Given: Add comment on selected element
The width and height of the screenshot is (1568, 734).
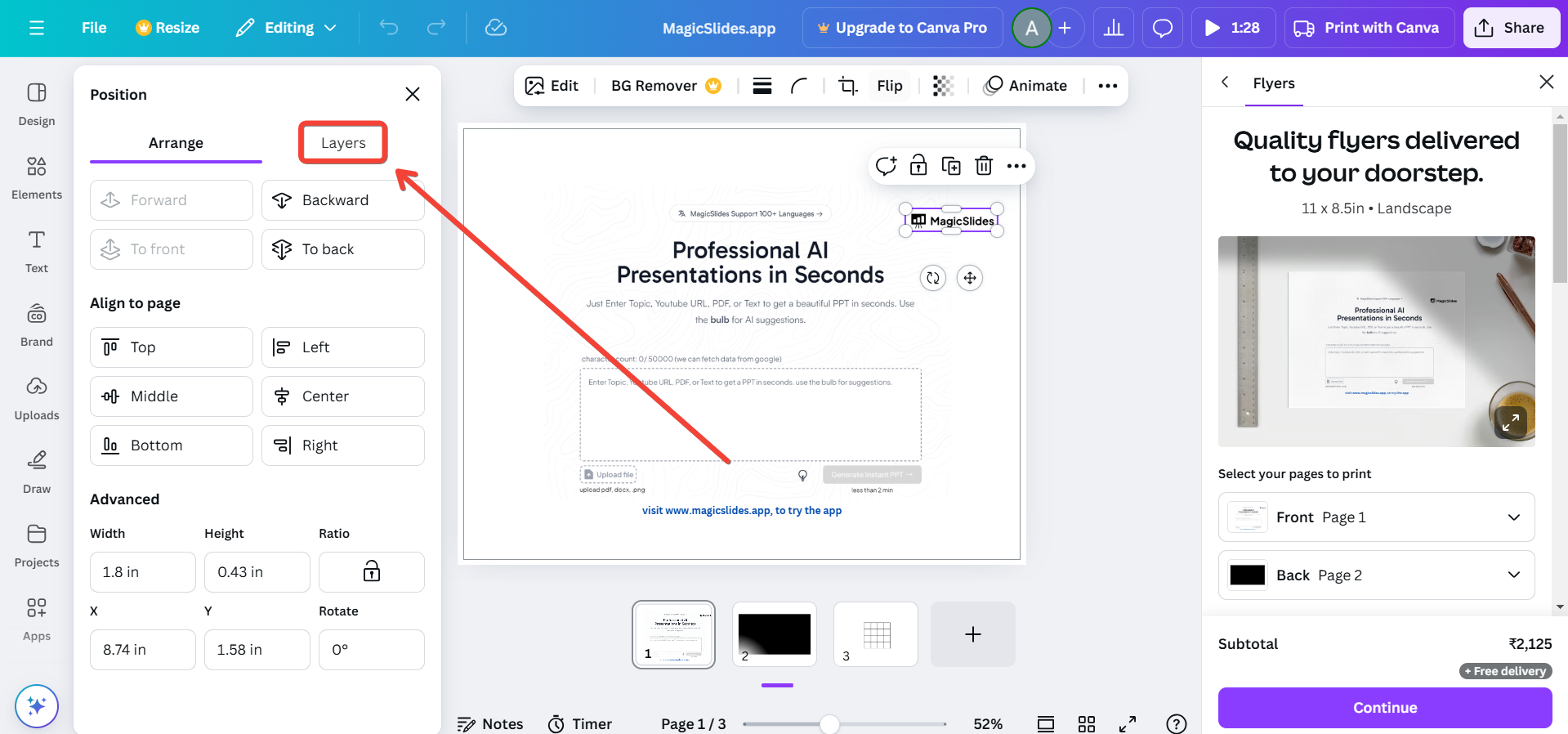Looking at the screenshot, I should click(x=886, y=166).
